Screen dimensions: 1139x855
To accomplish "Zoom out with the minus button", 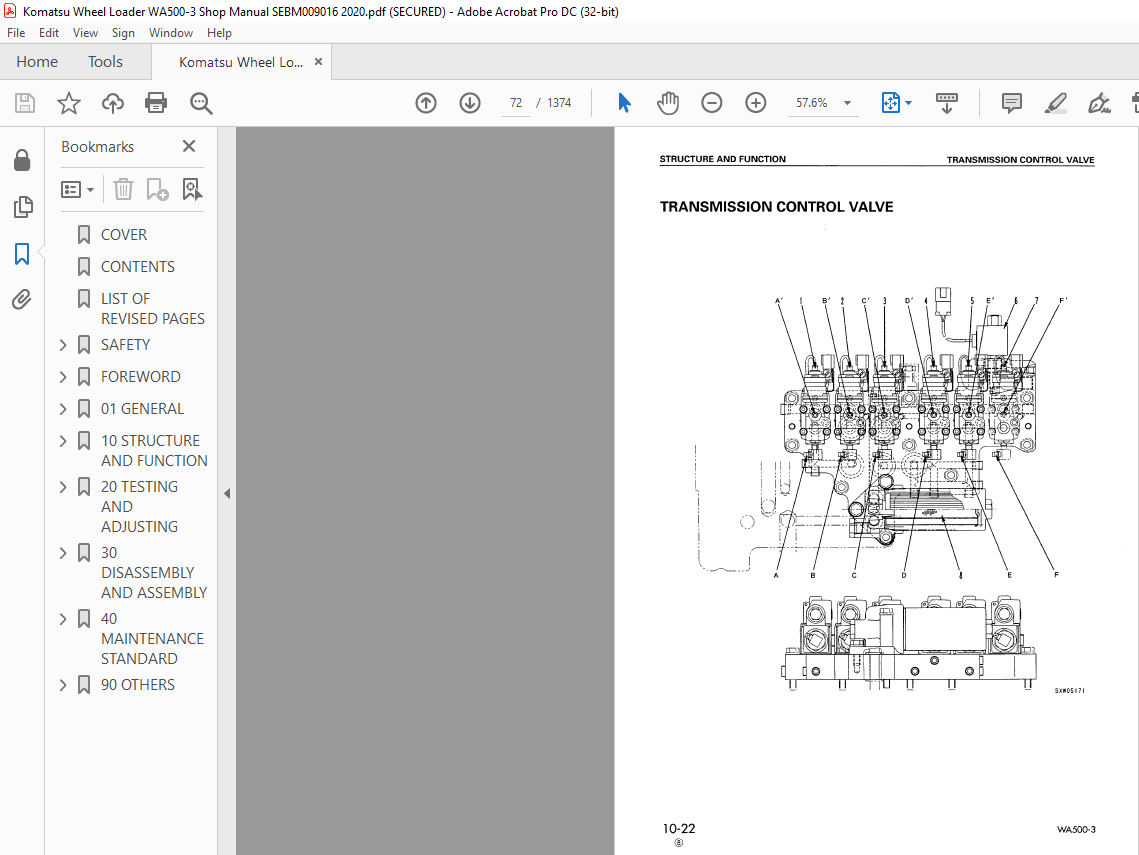I will [x=712, y=103].
